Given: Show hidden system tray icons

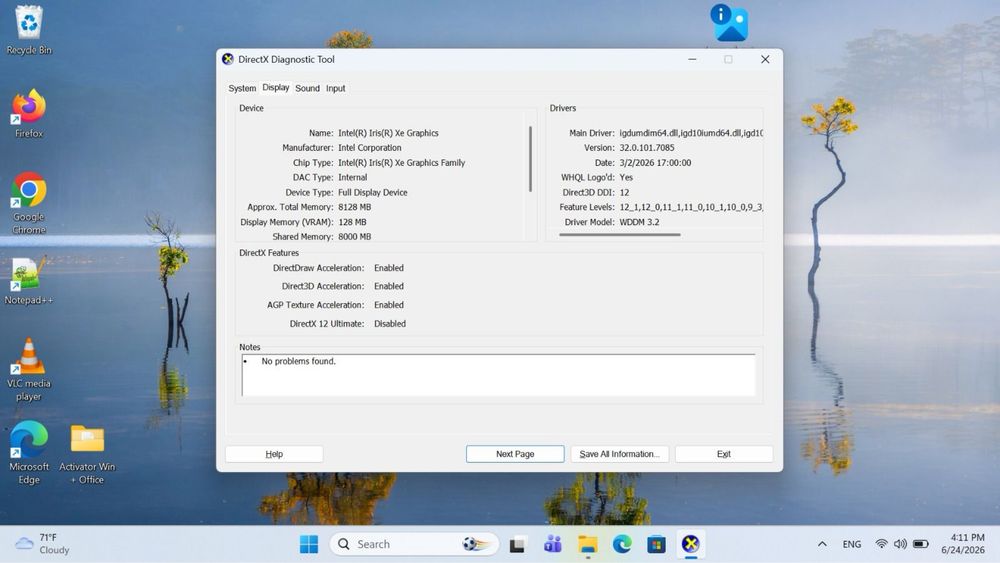Looking at the screenshot, I should click(822, 544).
